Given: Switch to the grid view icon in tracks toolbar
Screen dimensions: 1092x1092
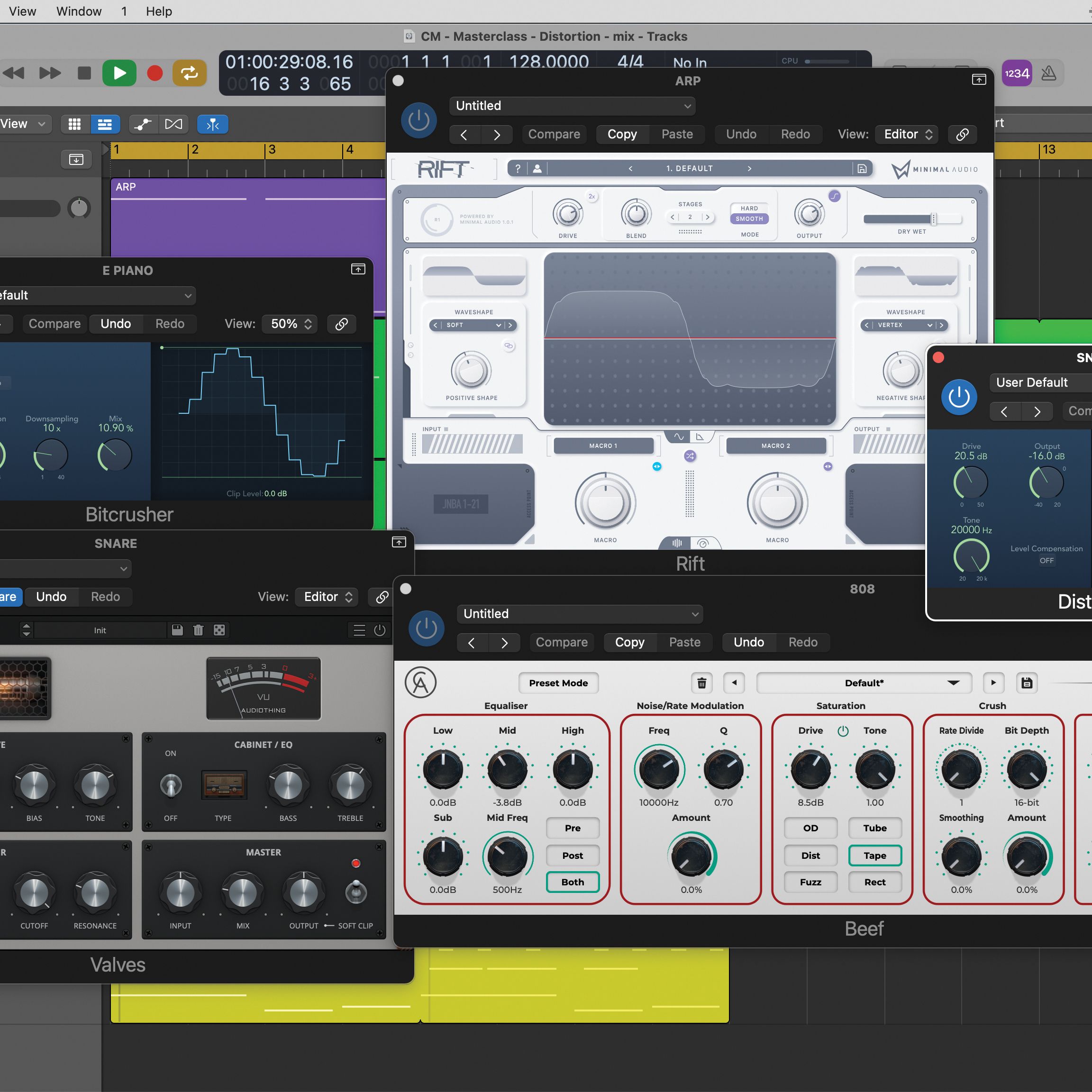Looking at the screenshot, I should coord(74,124).
